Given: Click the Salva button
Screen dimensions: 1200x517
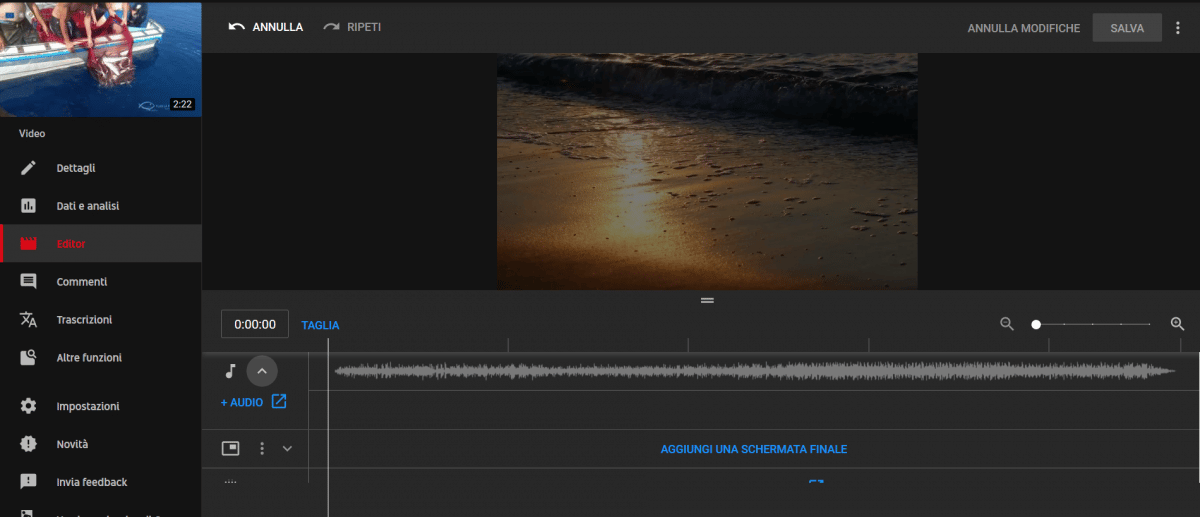Looking at the screenshot, I should (x=1127, y=28).
